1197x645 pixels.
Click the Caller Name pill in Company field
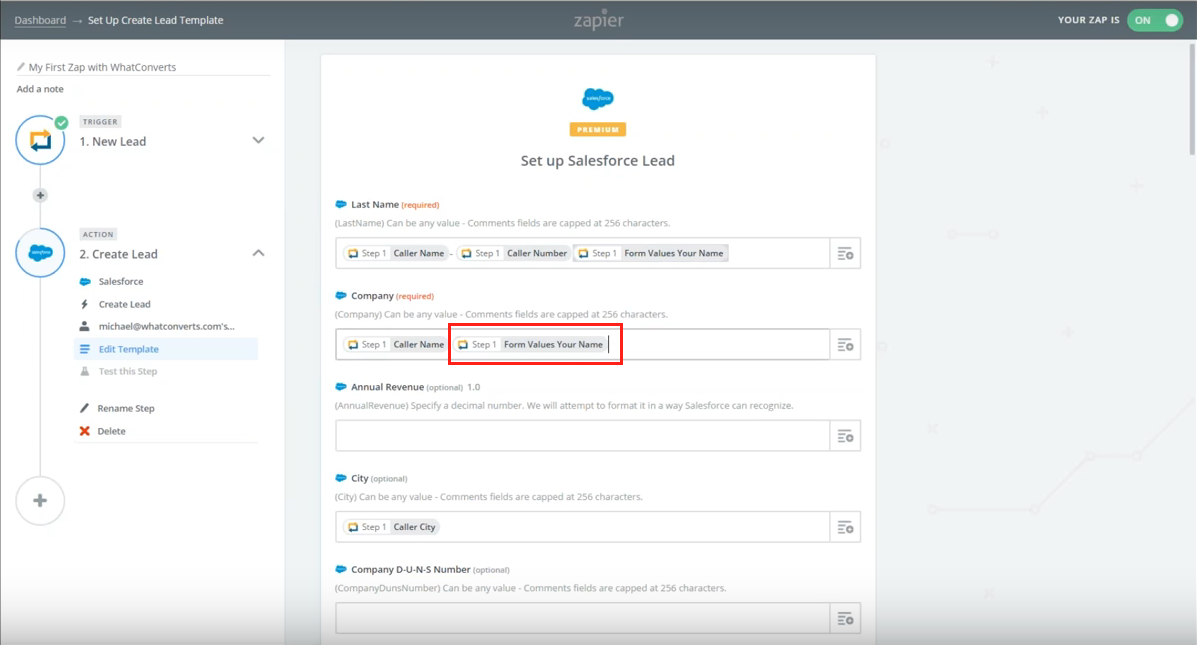[x=395, y=345]
